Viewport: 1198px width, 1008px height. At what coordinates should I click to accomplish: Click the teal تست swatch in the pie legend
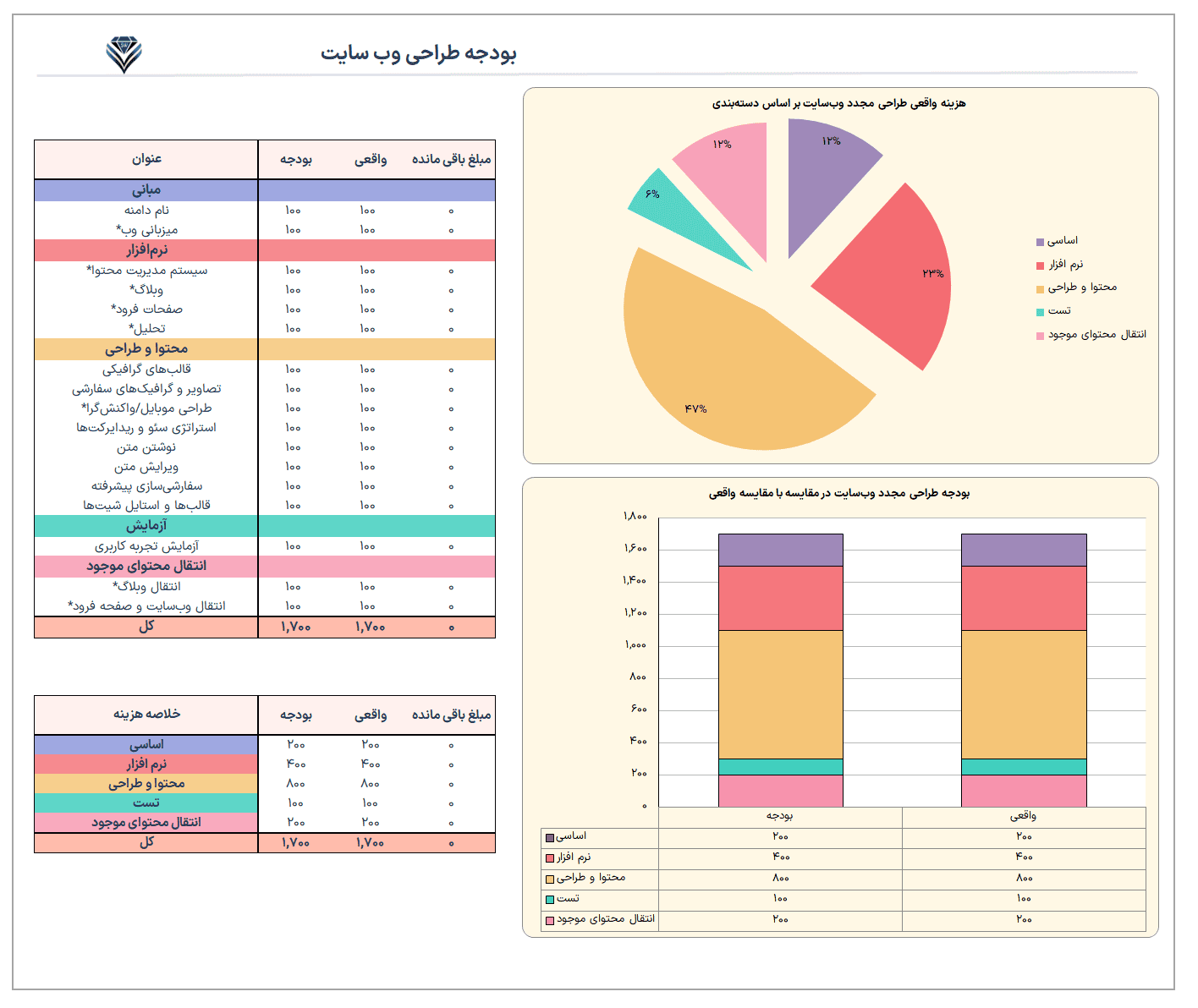[x=1041, y=312]
